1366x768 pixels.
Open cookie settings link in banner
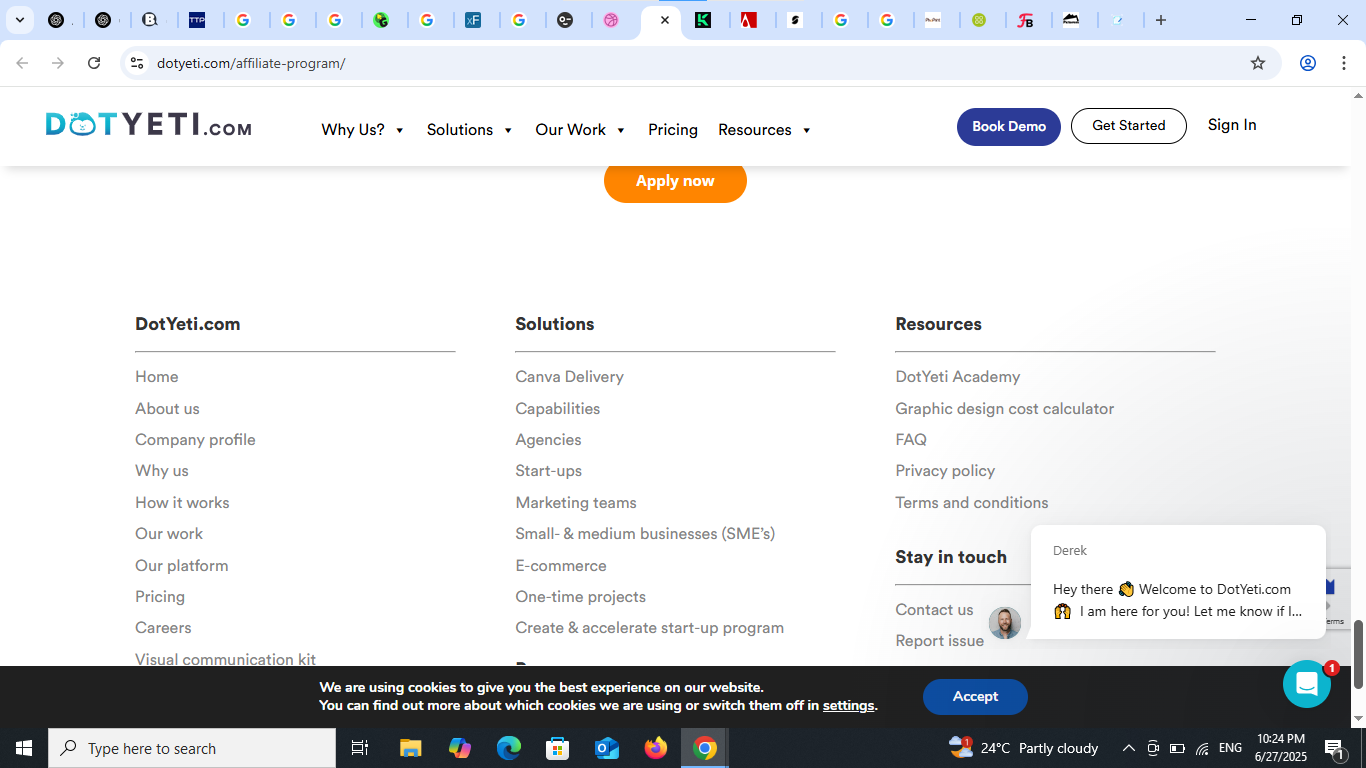(x=849, y=706)
